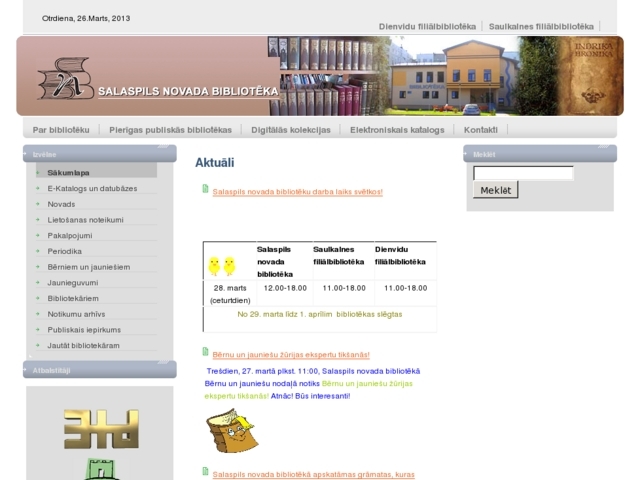Open article about apskatāmas grāmatas

point(313,475)
